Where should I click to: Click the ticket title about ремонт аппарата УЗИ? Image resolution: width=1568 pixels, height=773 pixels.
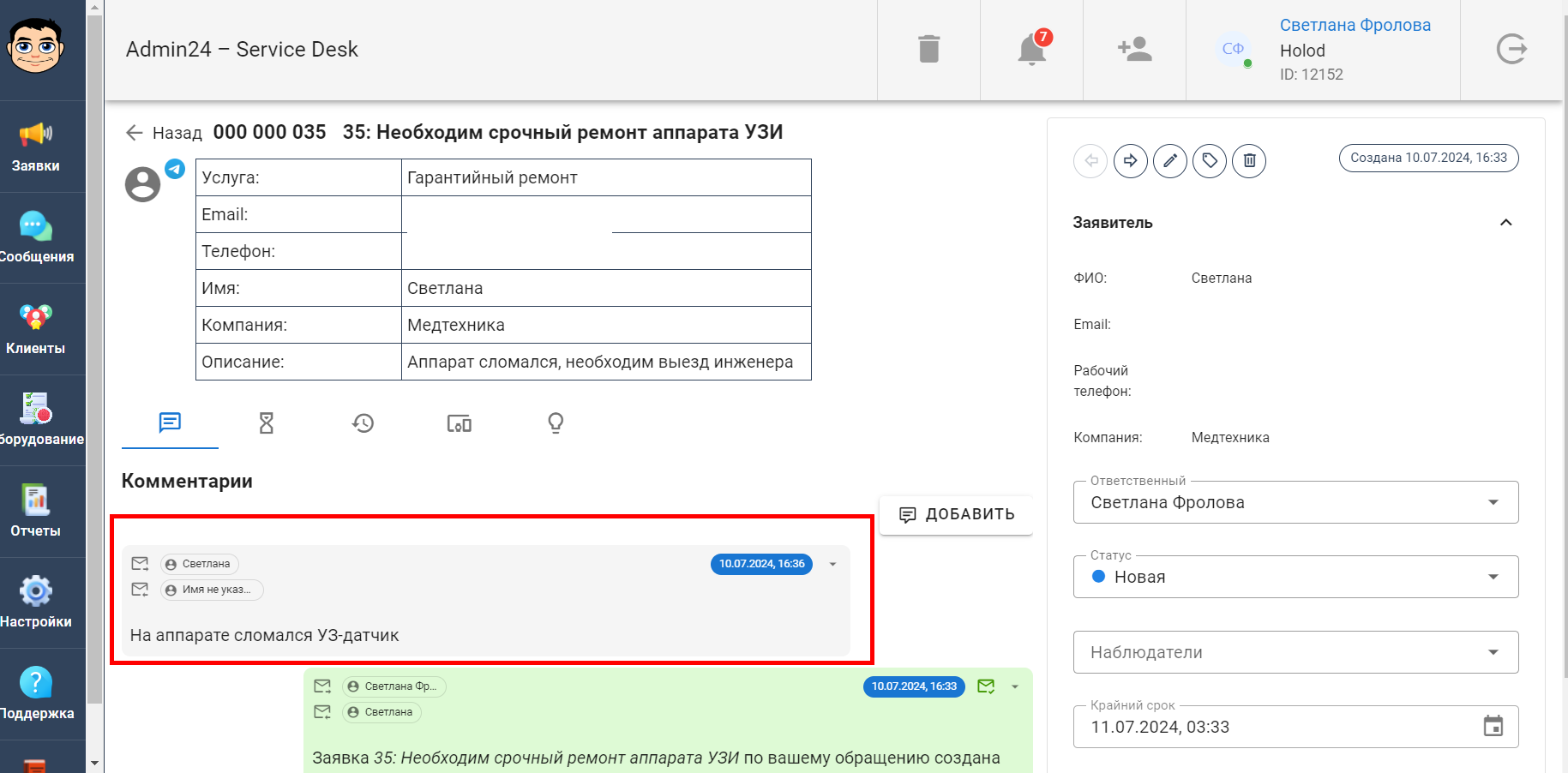coord(562,132)
